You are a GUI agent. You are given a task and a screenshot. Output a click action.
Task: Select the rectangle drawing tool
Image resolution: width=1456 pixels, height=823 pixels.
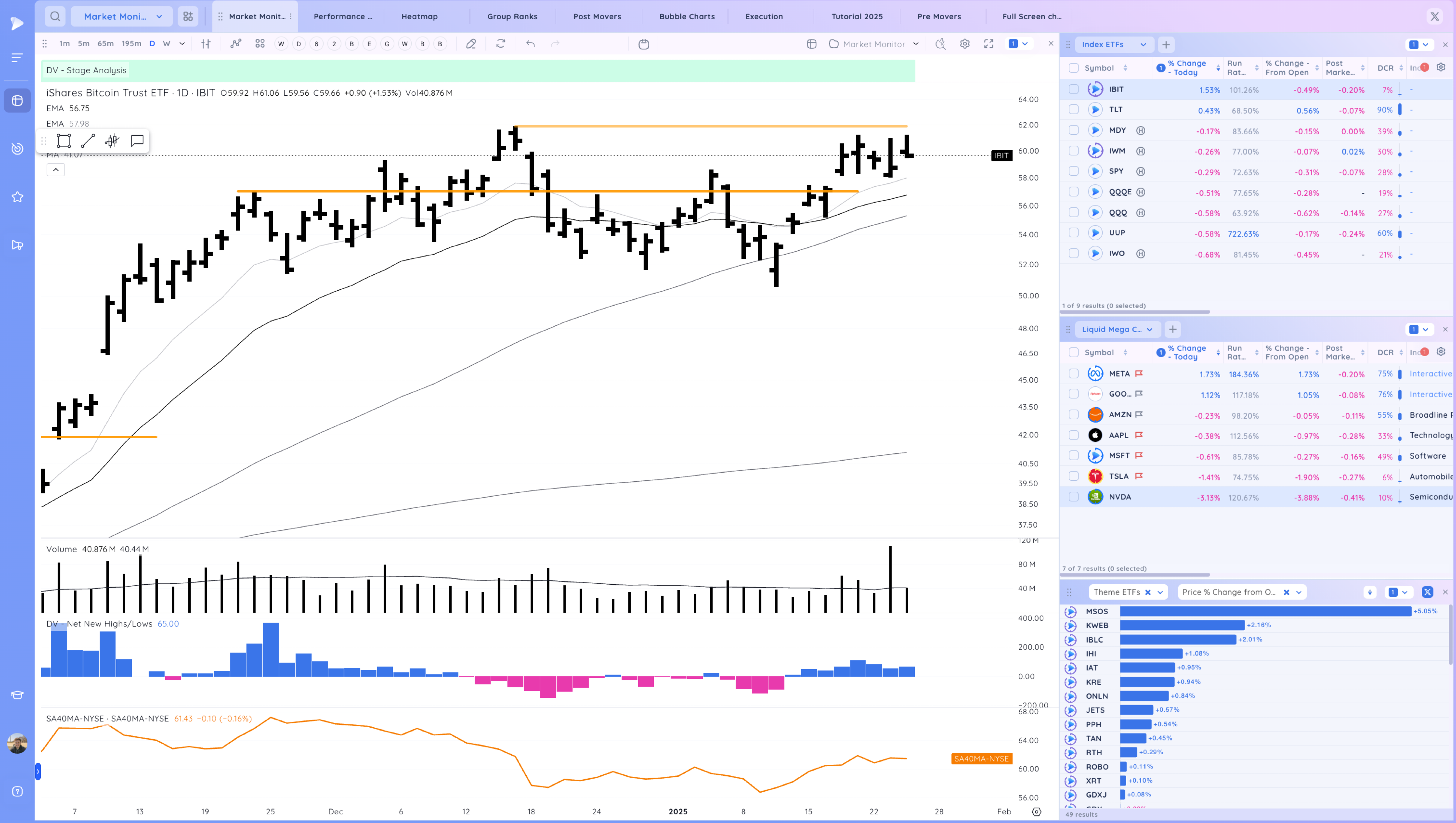(x=64, y=141)
